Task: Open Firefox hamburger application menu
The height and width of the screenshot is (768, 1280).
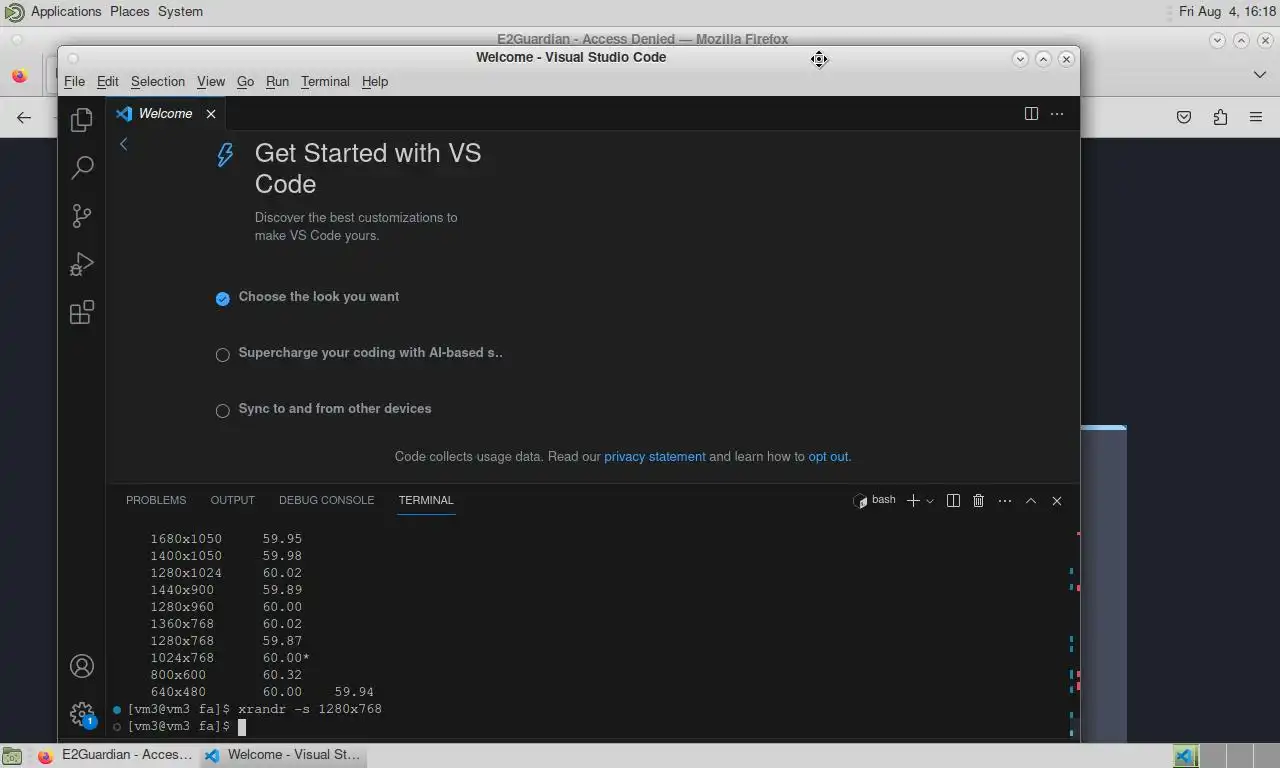Action: (1256, 118)
